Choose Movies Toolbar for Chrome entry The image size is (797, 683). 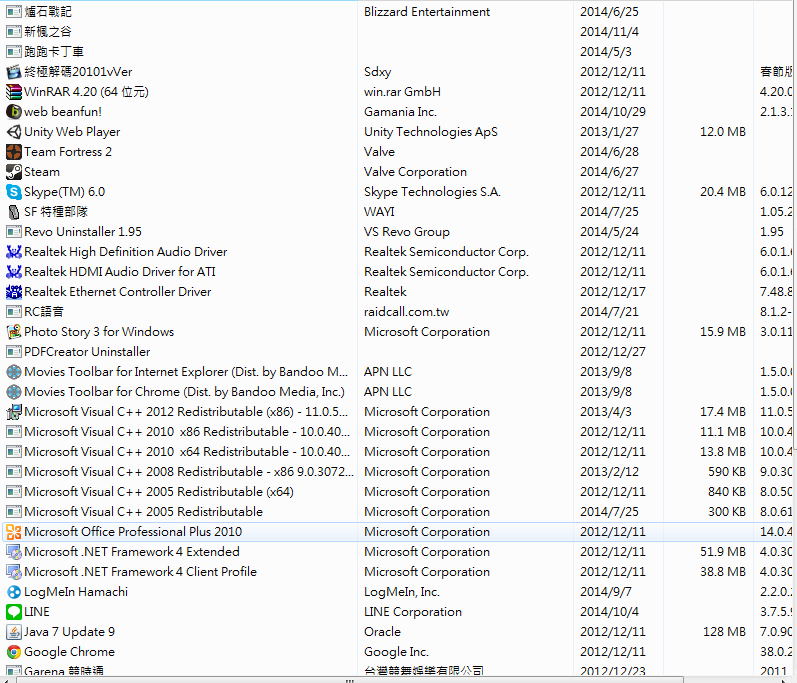click(184, 392)
